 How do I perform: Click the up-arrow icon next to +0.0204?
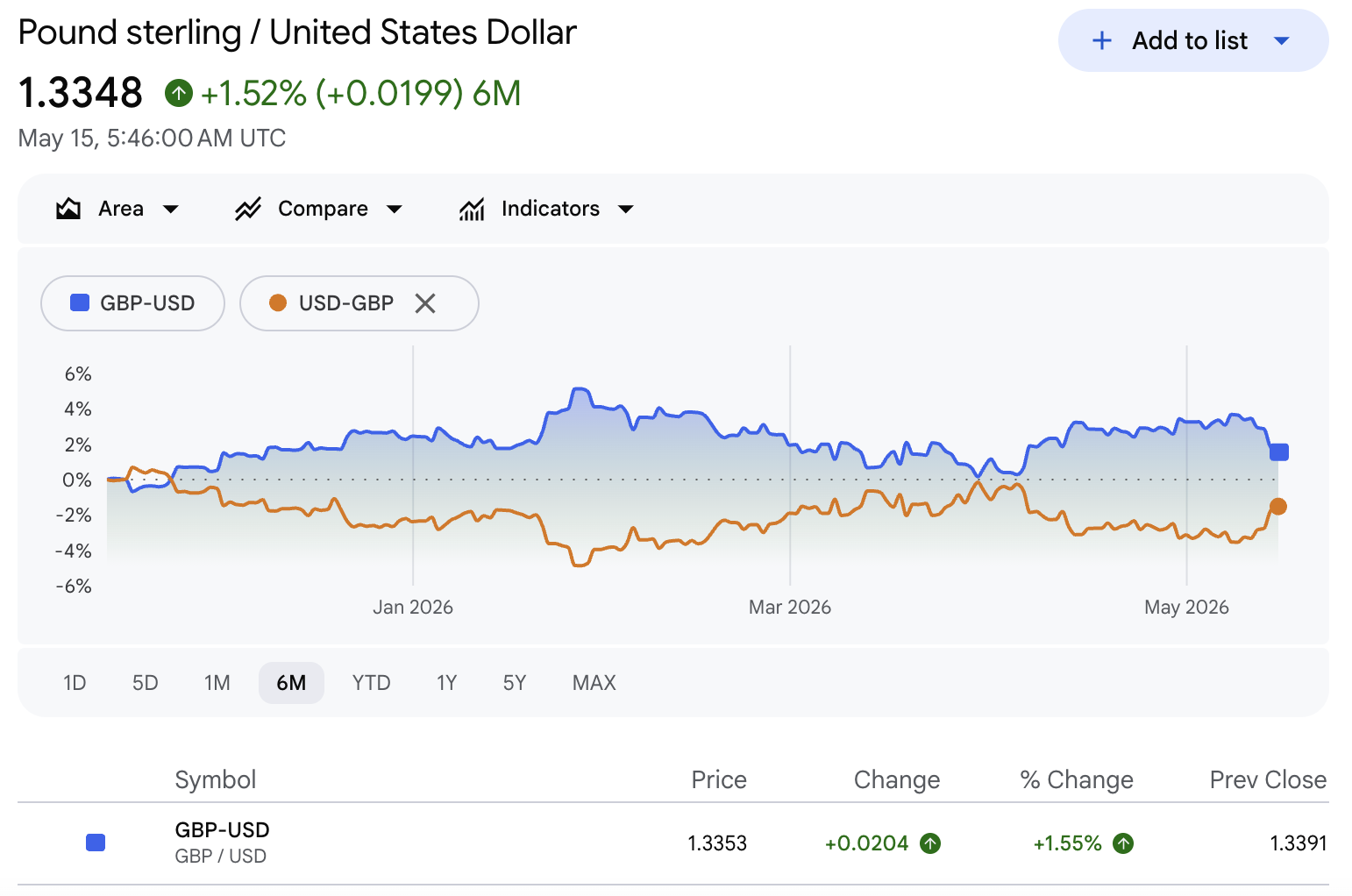(x=930, y=843)
